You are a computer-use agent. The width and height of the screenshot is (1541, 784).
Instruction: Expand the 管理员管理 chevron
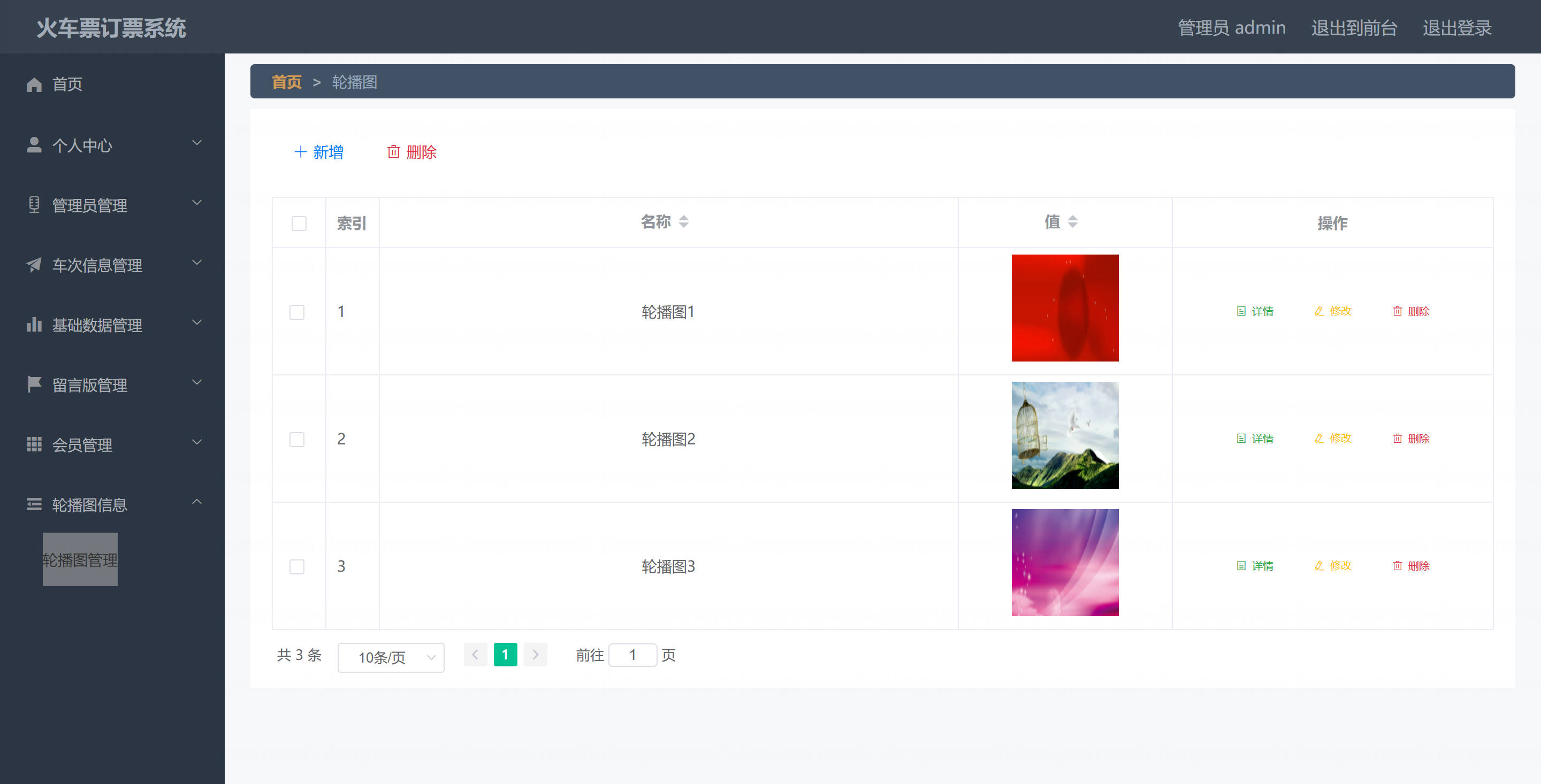(x=197, y=203)
